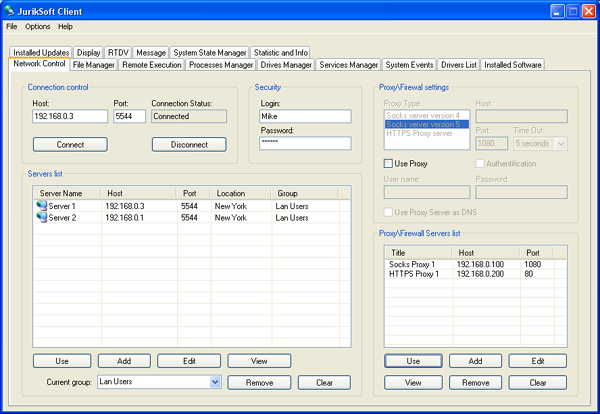Viewport: 600px width, 414px height.
Task: Click host 192.168.0.200 in proxy list
Action: click(480, 274)
